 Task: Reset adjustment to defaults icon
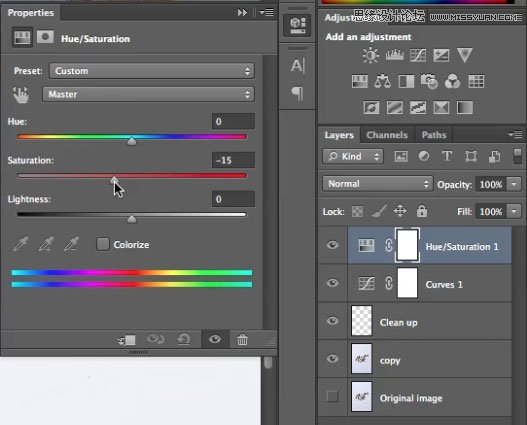[184, 340]
